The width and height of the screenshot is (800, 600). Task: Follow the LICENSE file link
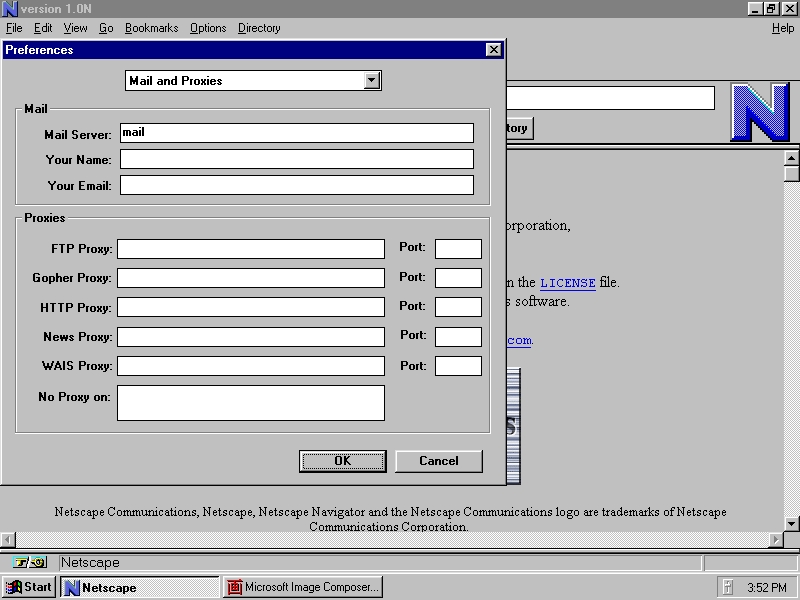(x=567, y=283)
